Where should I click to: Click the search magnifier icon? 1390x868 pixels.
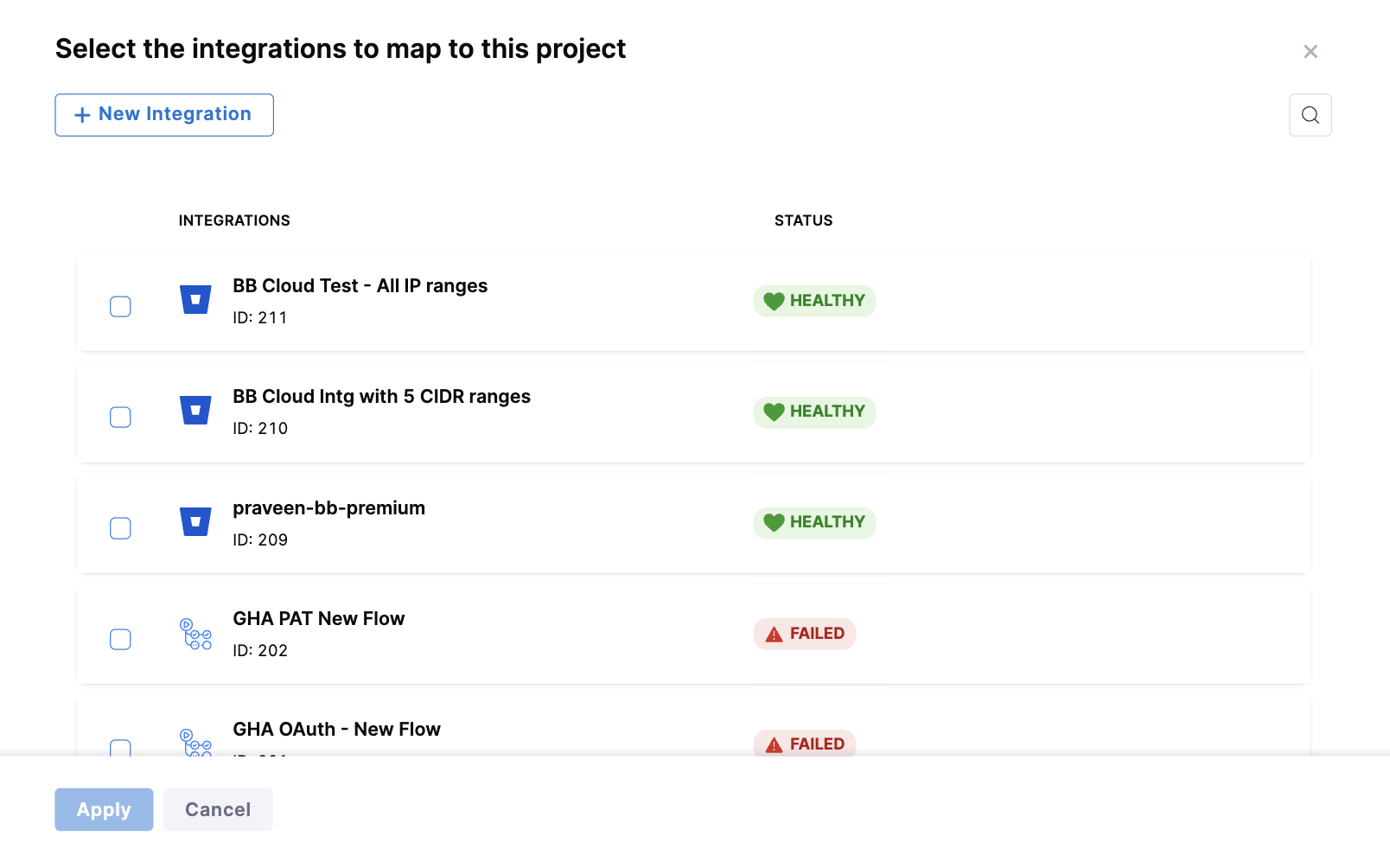[1310, 115]
